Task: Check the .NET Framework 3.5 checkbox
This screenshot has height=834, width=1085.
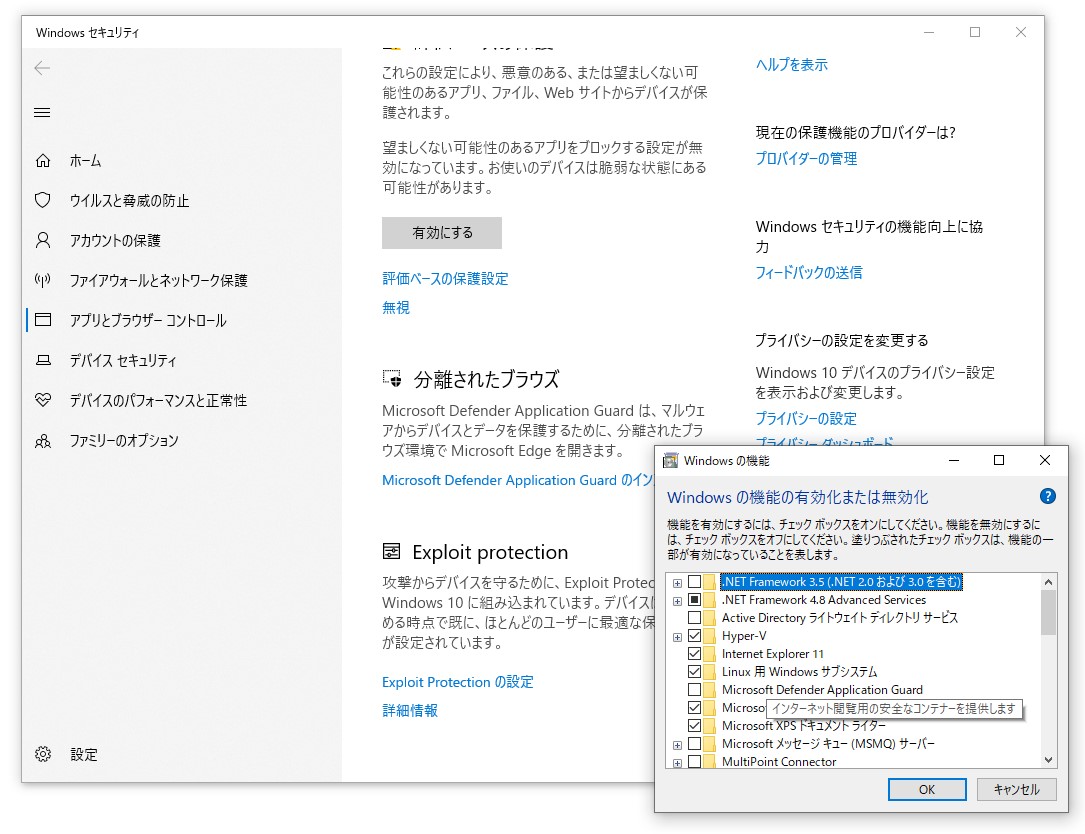Action: (694, 581)
